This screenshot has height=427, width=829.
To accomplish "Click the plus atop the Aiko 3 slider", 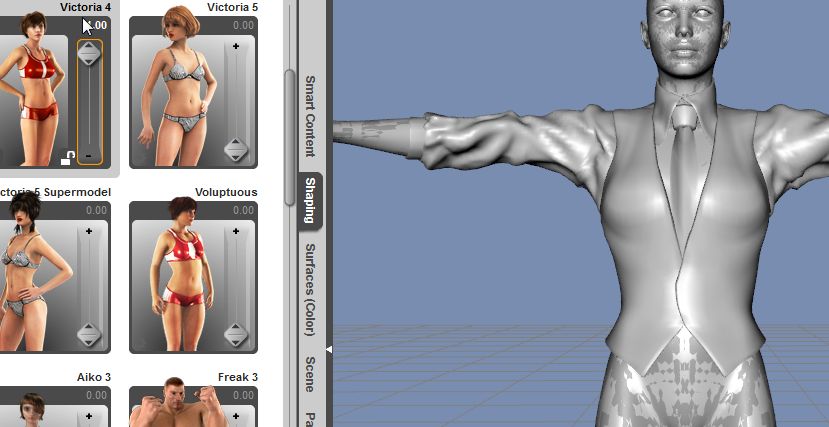I will [x=89, y=416].
